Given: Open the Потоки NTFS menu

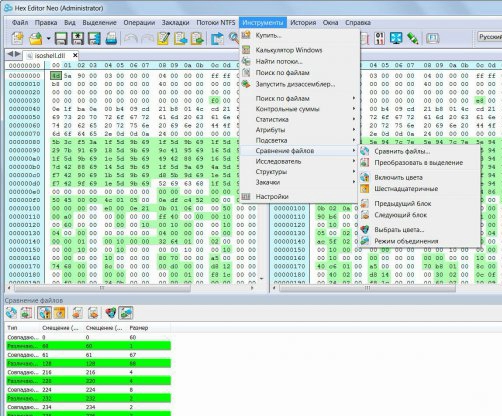Looking at the screenshot, I should [x=216, y=23].
